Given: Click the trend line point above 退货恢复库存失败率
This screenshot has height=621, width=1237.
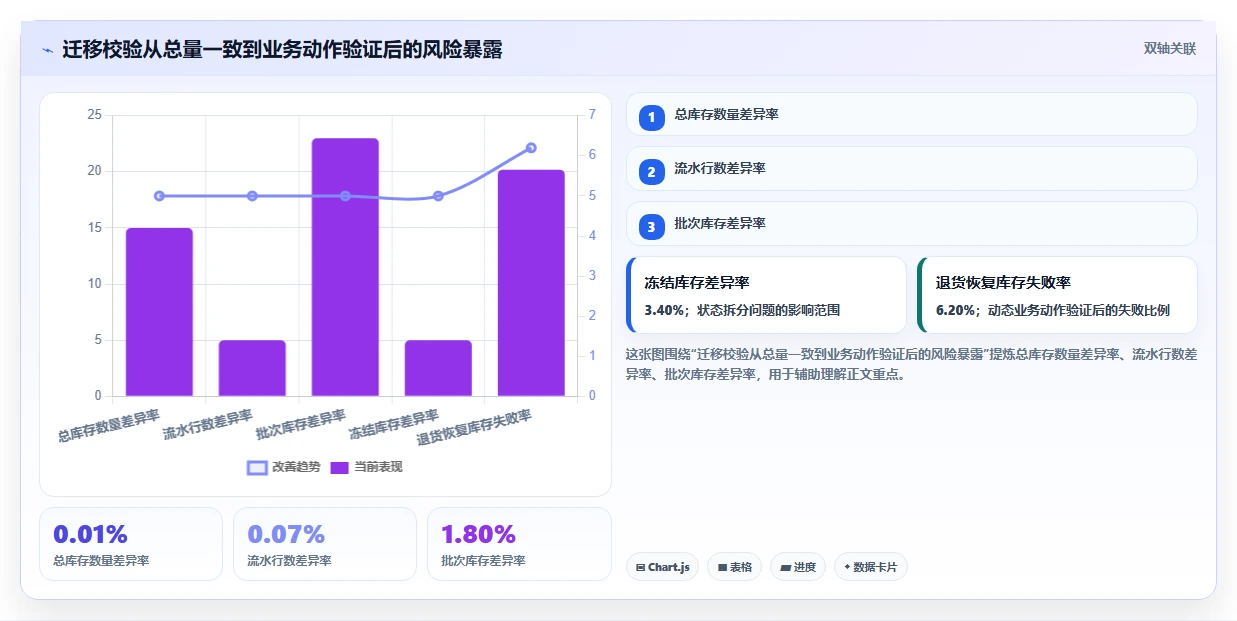Looking at the screenshot, I should point(531,148).
